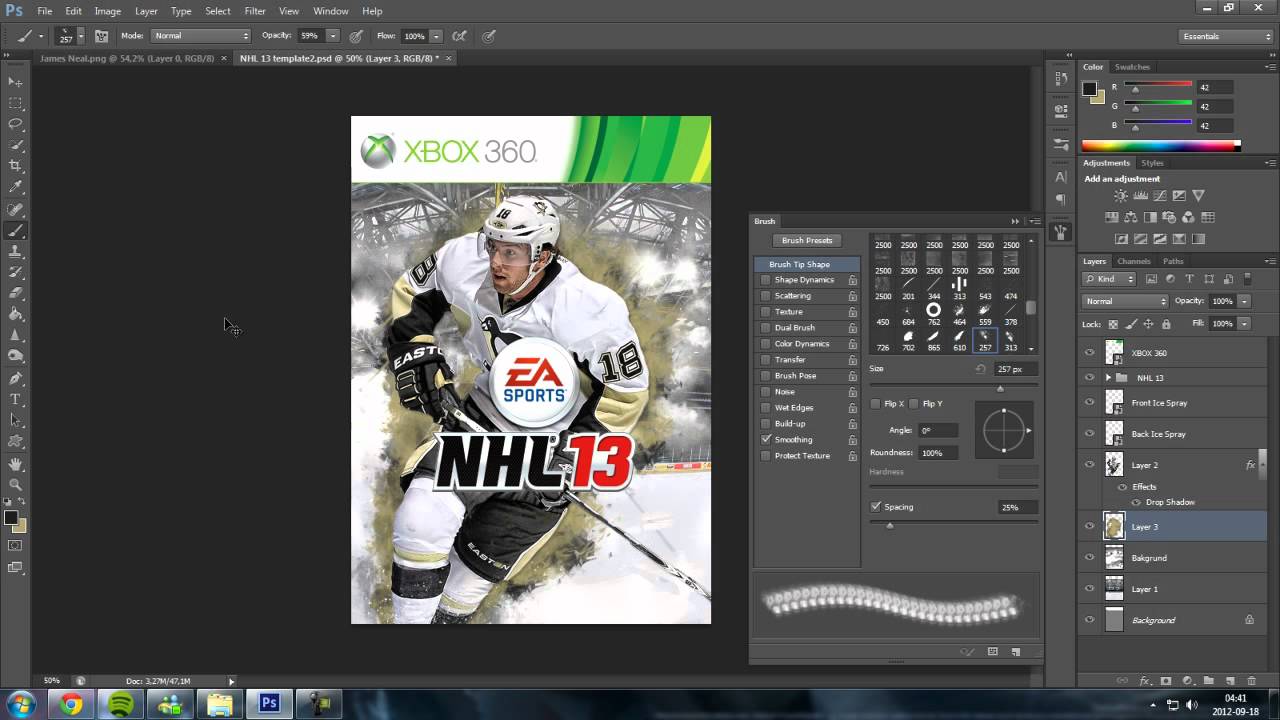Hide the XBOX 360 layer
The width and height of the screenshot is (1280, 720).
click(1090, 353)
